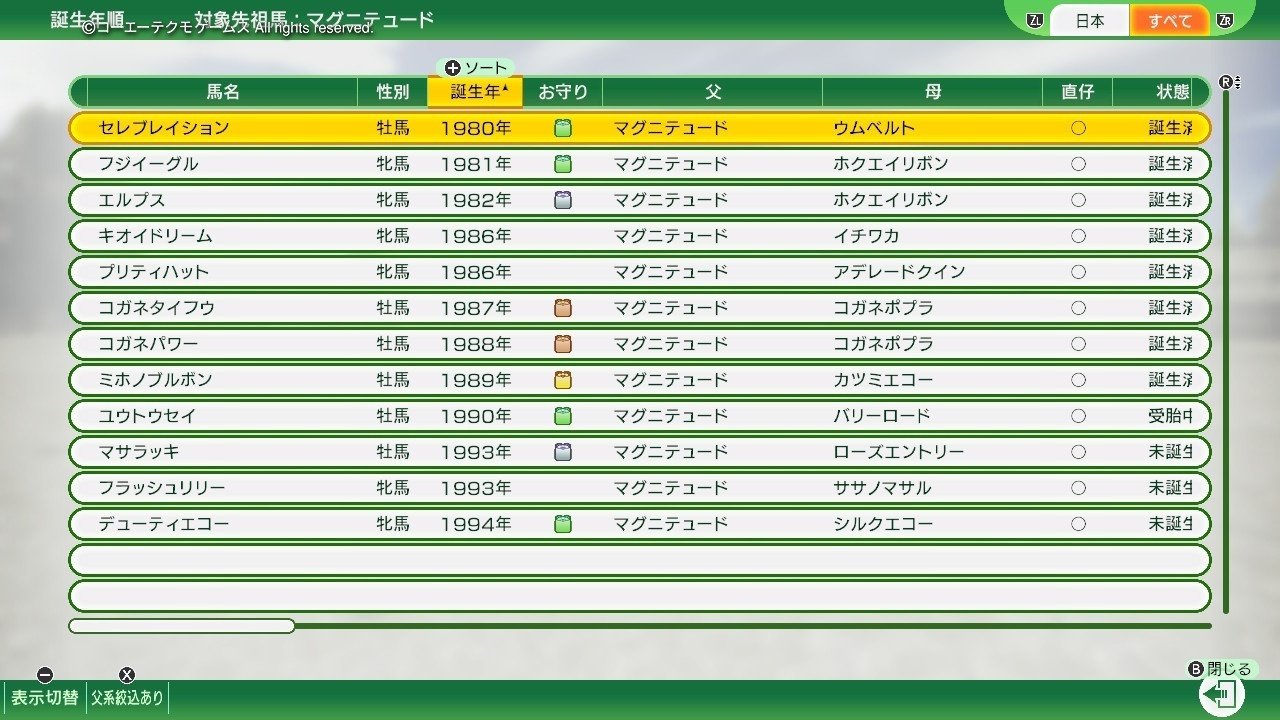
Task: Click the orange charm icon for コガネタイフウ
Action: tap(562, 307)
